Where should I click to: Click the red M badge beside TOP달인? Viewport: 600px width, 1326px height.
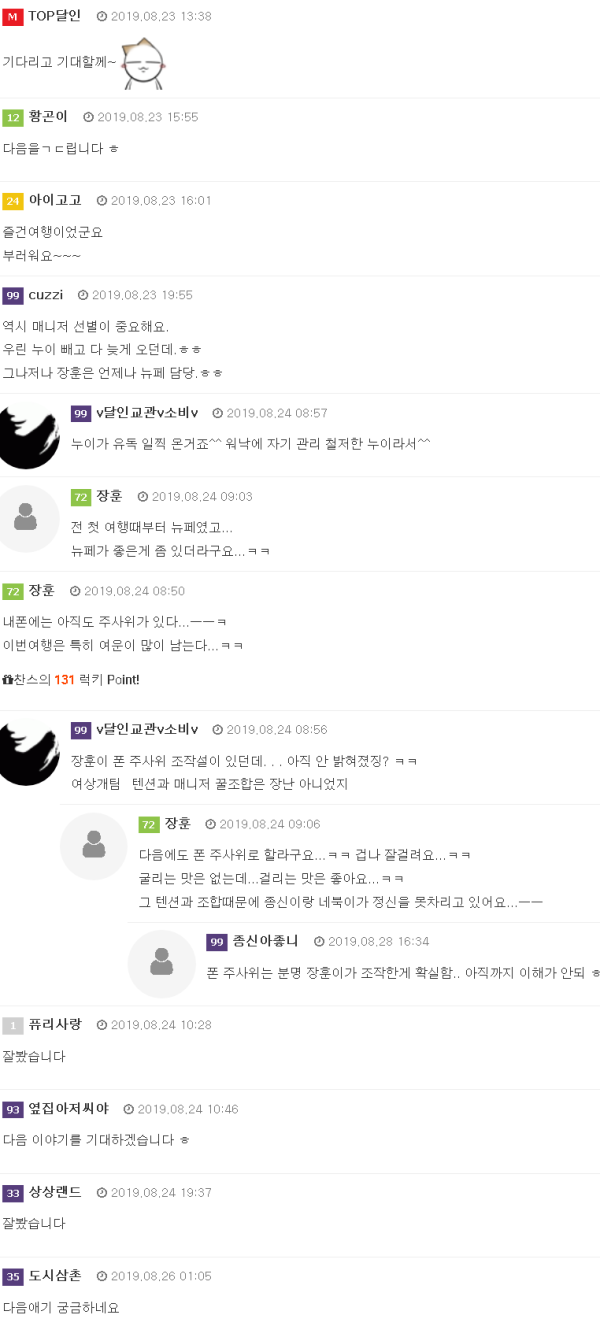(12, 17)
